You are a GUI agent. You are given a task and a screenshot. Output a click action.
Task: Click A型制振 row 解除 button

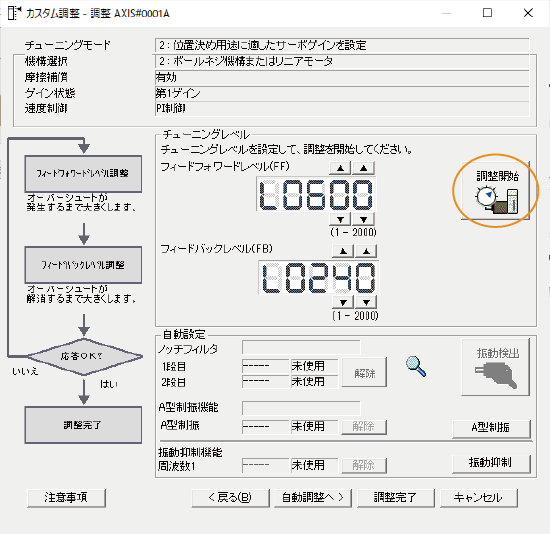(x=364, y=427)
